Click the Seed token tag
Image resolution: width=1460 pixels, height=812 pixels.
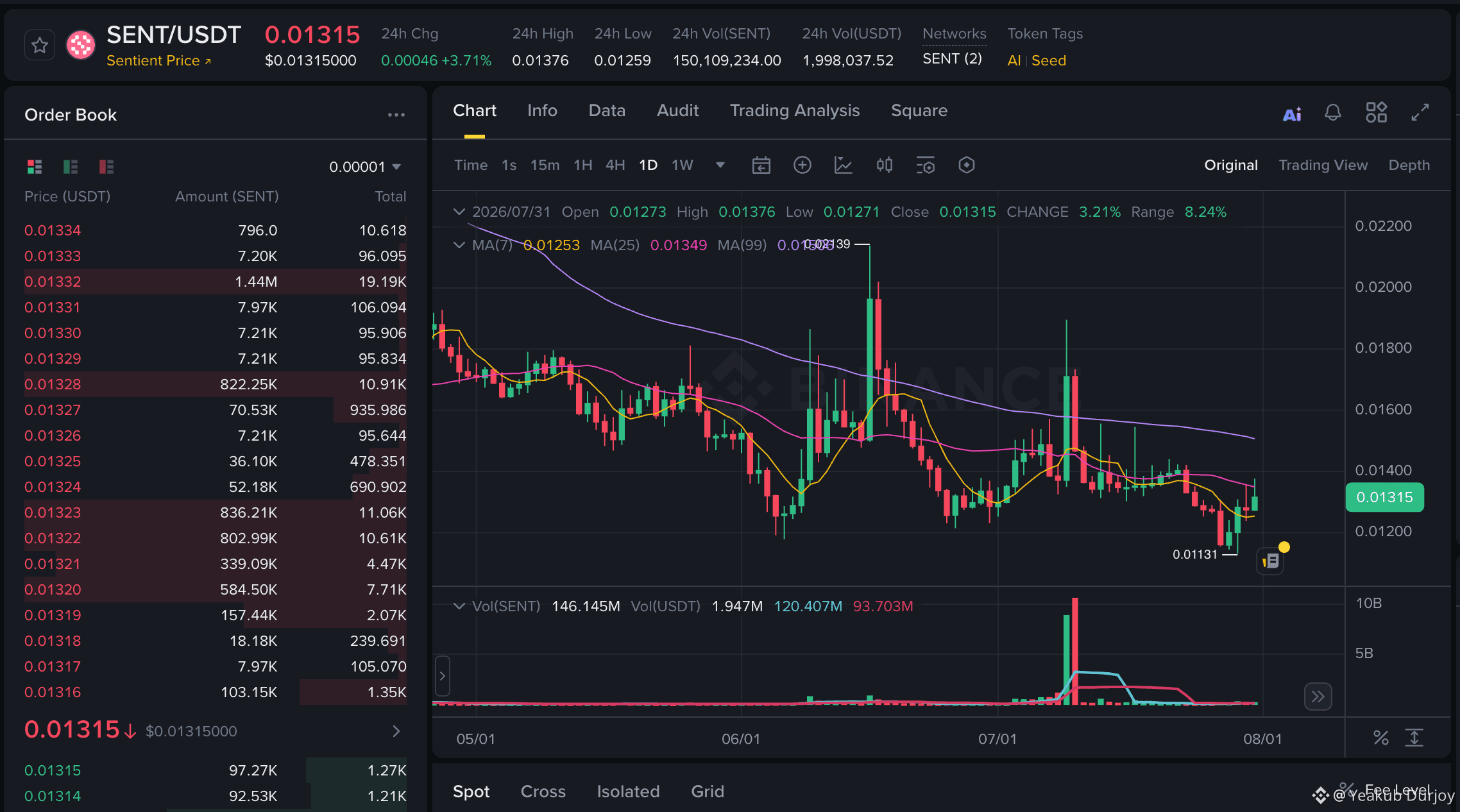(x=1048, y=60)
